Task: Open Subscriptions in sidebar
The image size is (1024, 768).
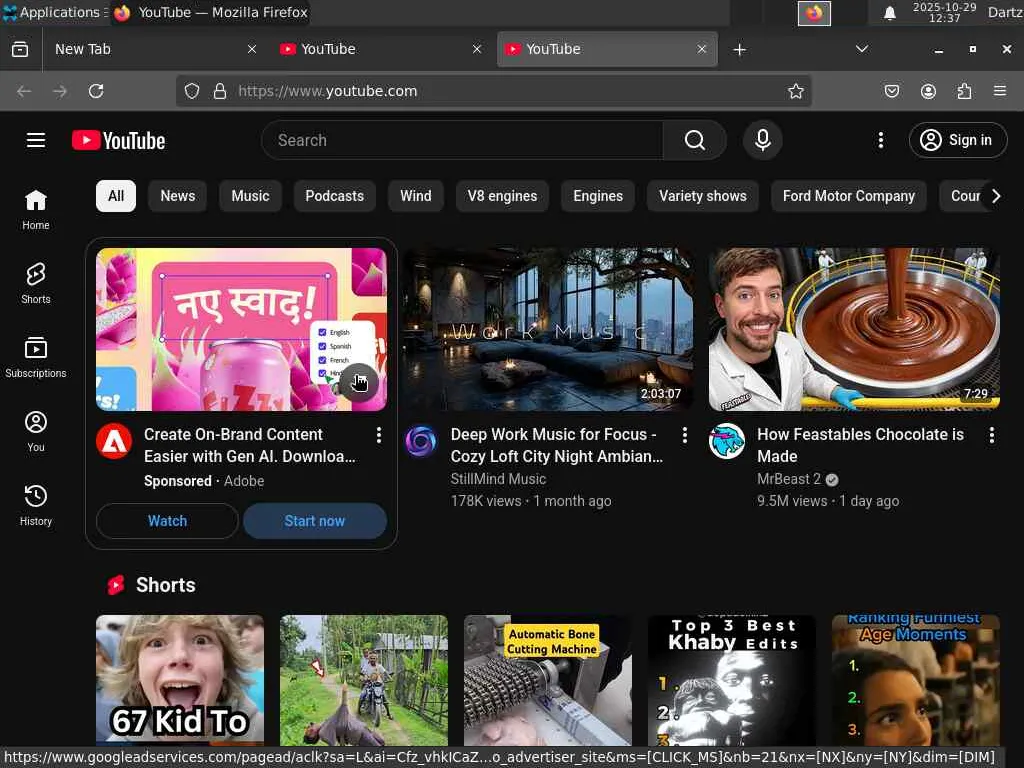Action: pyautogui.click(x=36, y=357)
